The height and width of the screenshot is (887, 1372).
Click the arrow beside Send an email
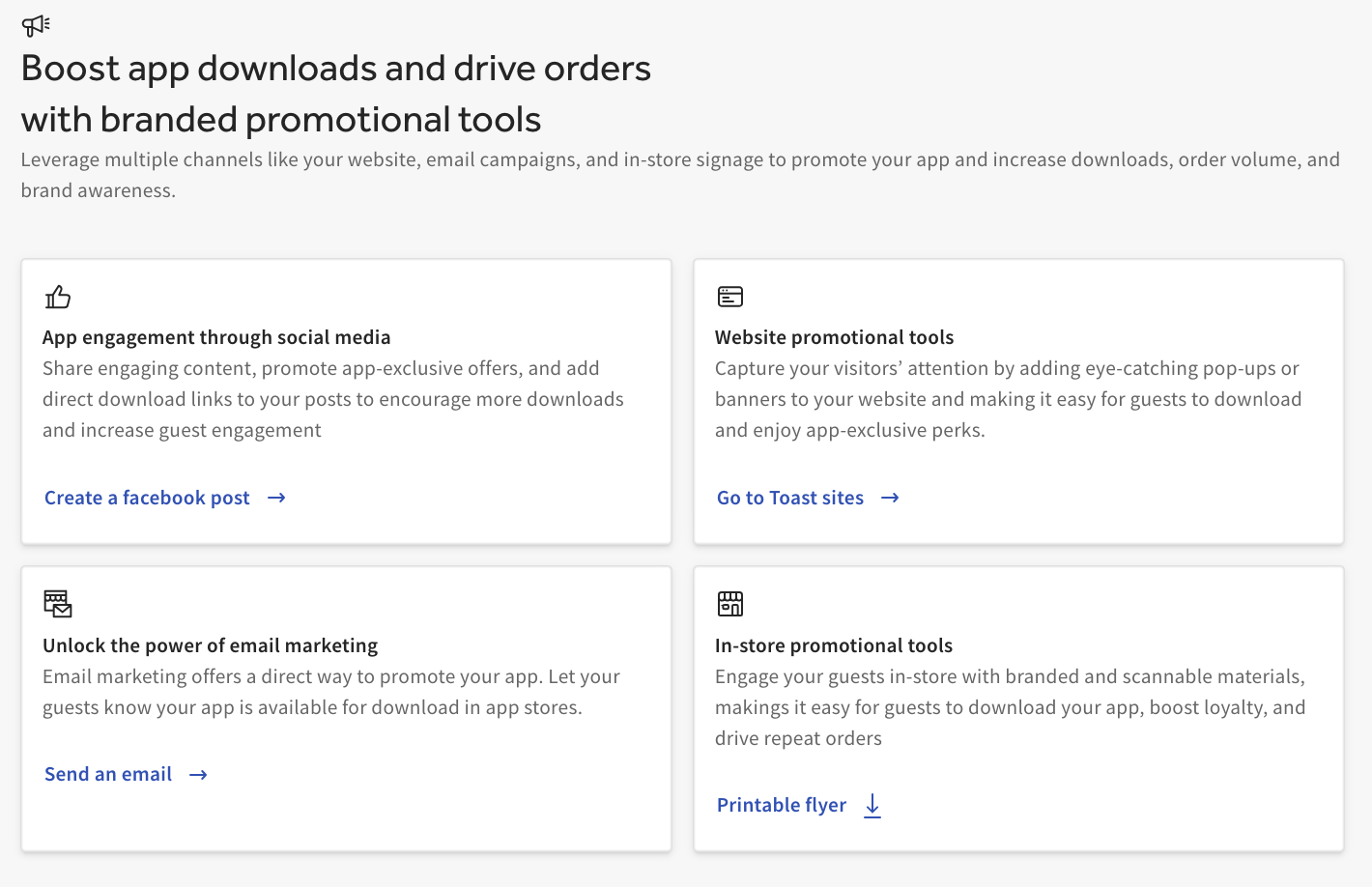pos(198,775)
